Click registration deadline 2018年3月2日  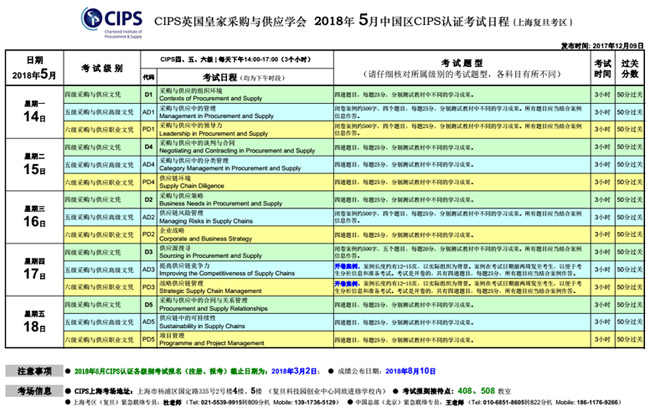(x=294, y=371)
